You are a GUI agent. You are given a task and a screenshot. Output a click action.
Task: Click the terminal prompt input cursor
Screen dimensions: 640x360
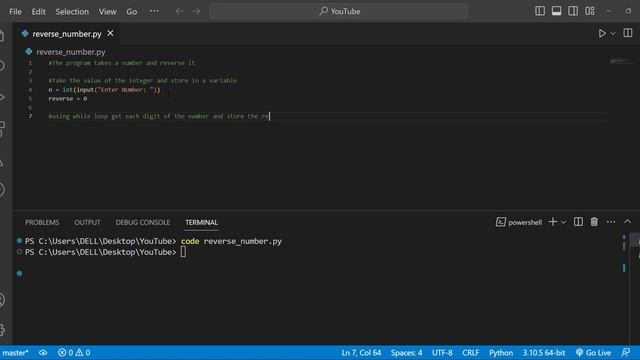point(183,252)
